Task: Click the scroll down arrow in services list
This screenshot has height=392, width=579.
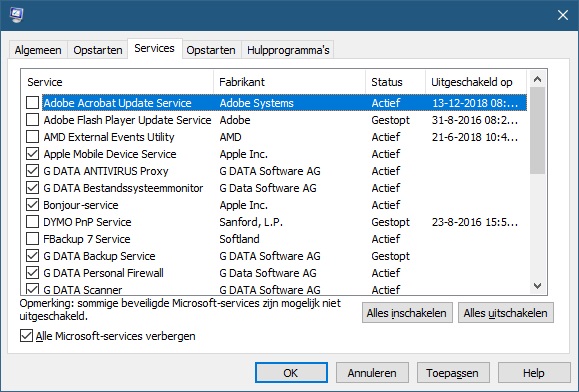Action: pyautogui.click(x=538, y=286)
